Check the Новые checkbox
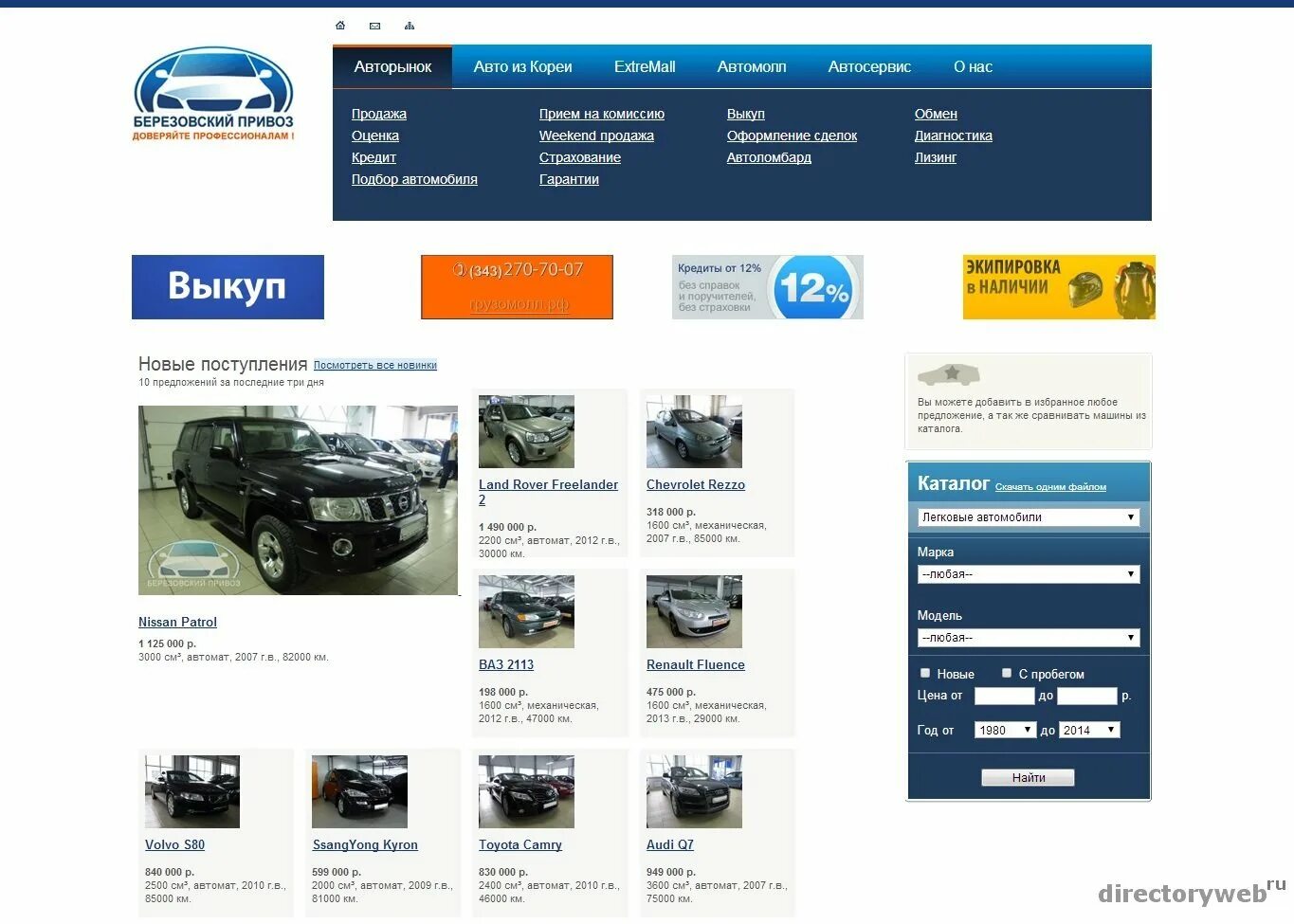Image resolution: width=1294 pixels, height=924 pixels. [925, 673]
